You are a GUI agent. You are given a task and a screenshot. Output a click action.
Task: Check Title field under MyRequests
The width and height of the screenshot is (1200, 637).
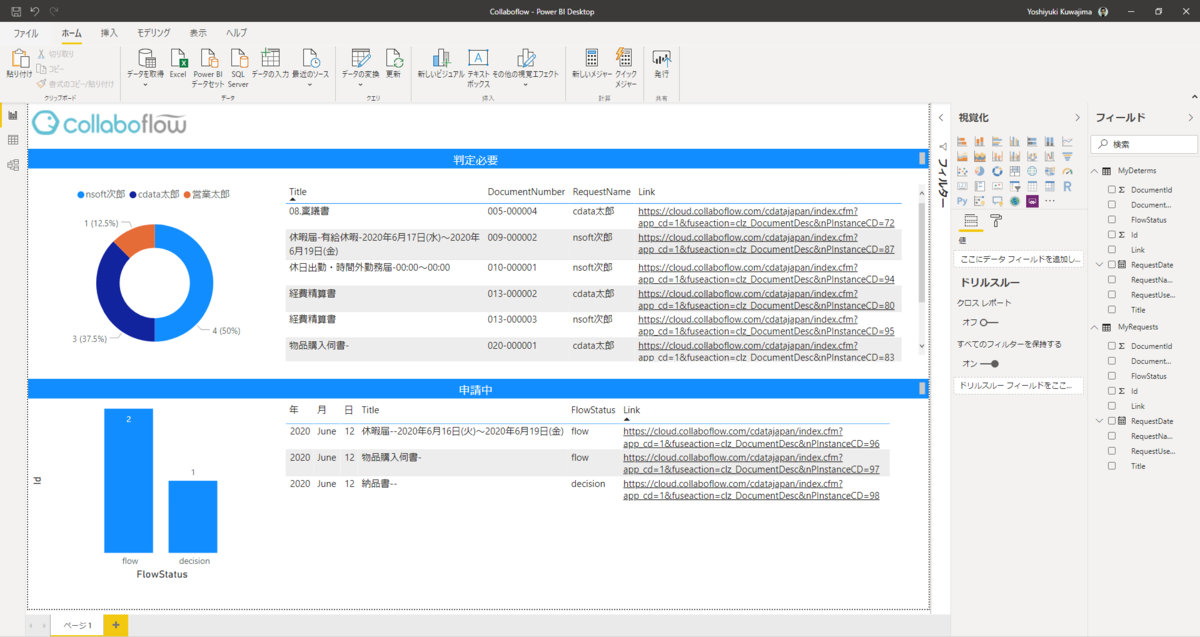click(1111, 466)
